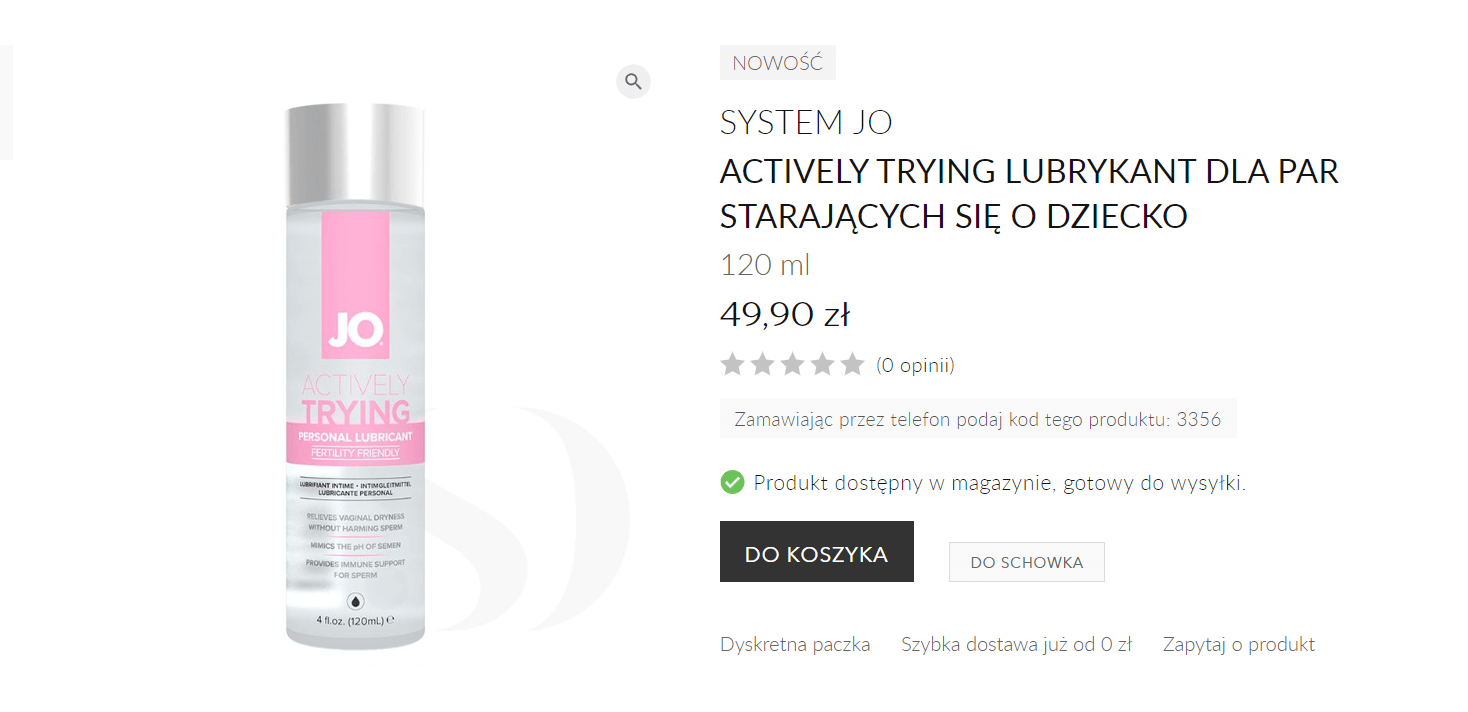Open the JO lubricant bottle product image
Viewport: 1468px width, 712px height.
click(355, 375)
